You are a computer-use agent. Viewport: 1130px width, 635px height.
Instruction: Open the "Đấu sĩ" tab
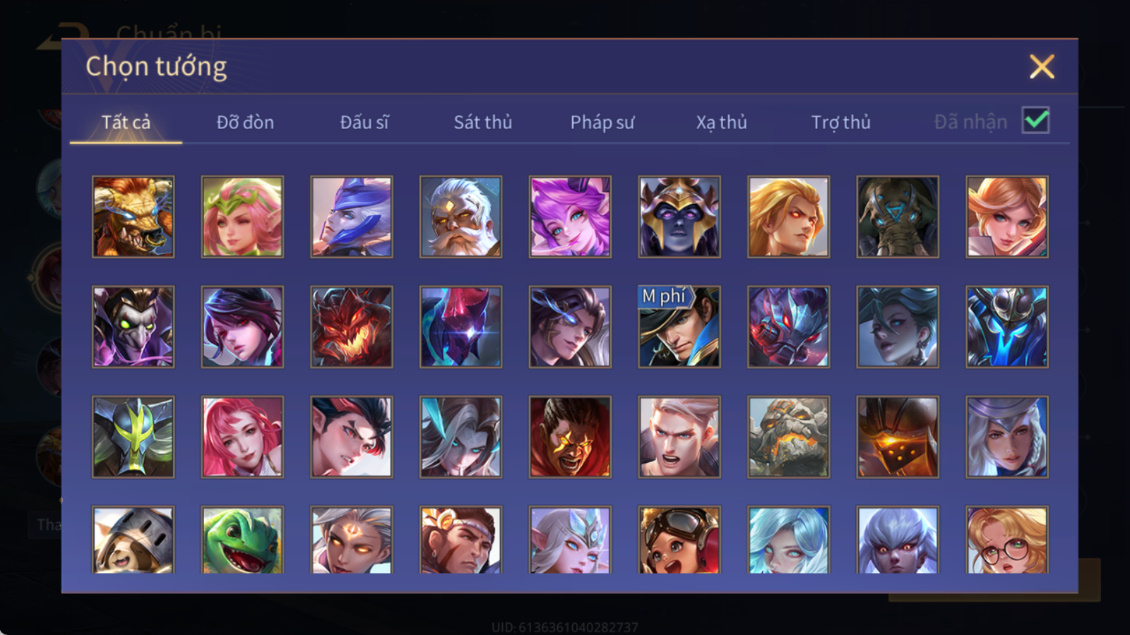[364, 122]
